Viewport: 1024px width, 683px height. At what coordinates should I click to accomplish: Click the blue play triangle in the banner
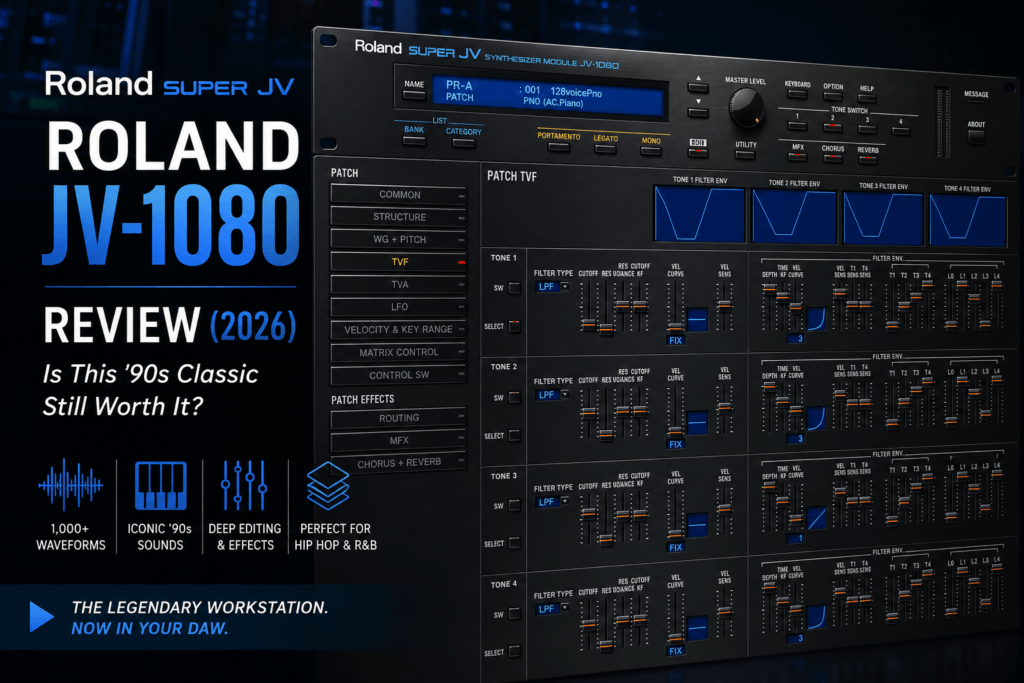pos(41,616)
